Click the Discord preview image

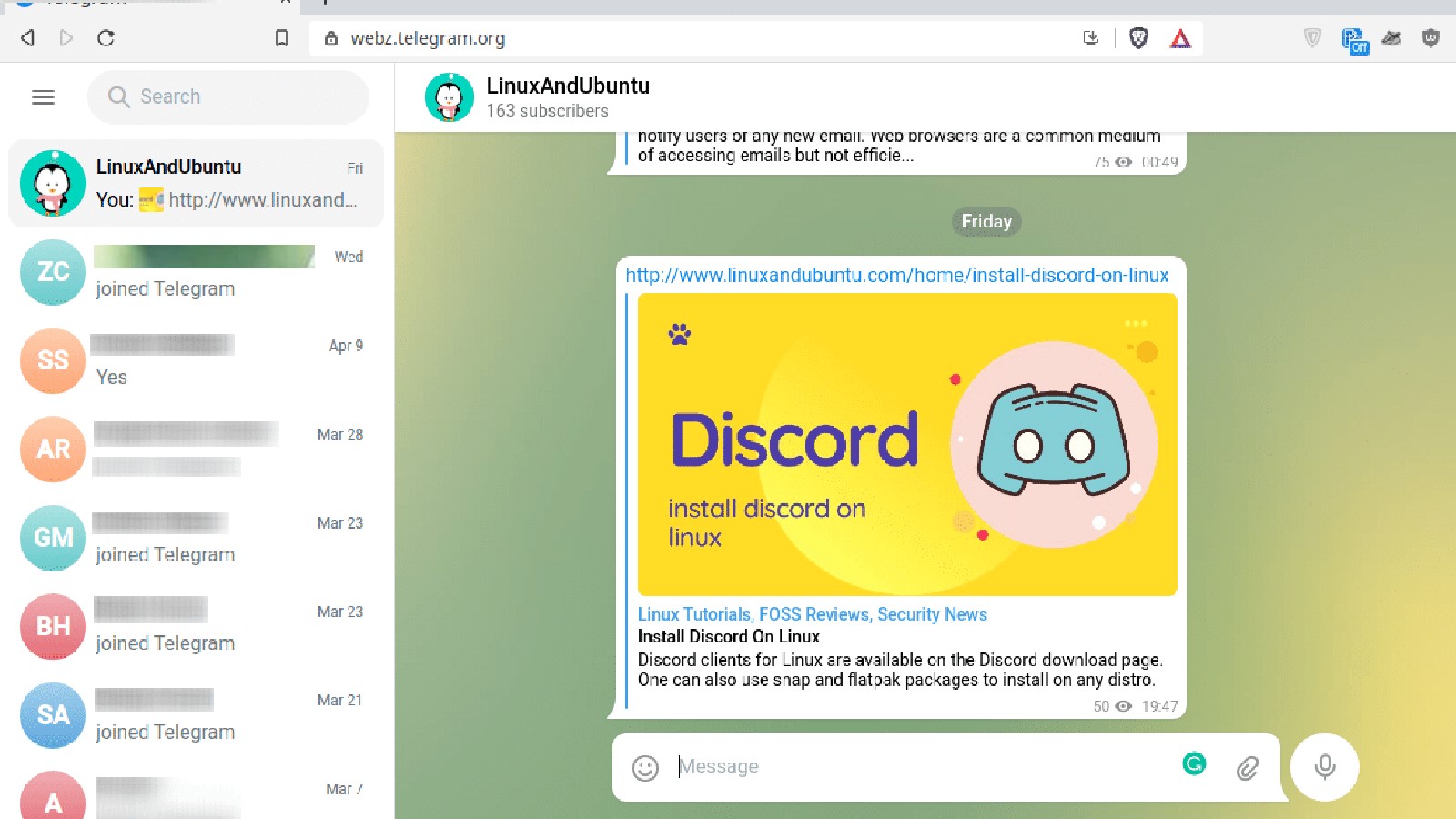pos(906,444)
